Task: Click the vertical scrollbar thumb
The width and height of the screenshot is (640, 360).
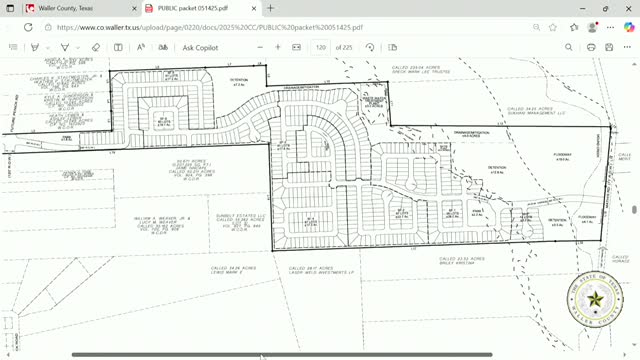Action: 634,209
